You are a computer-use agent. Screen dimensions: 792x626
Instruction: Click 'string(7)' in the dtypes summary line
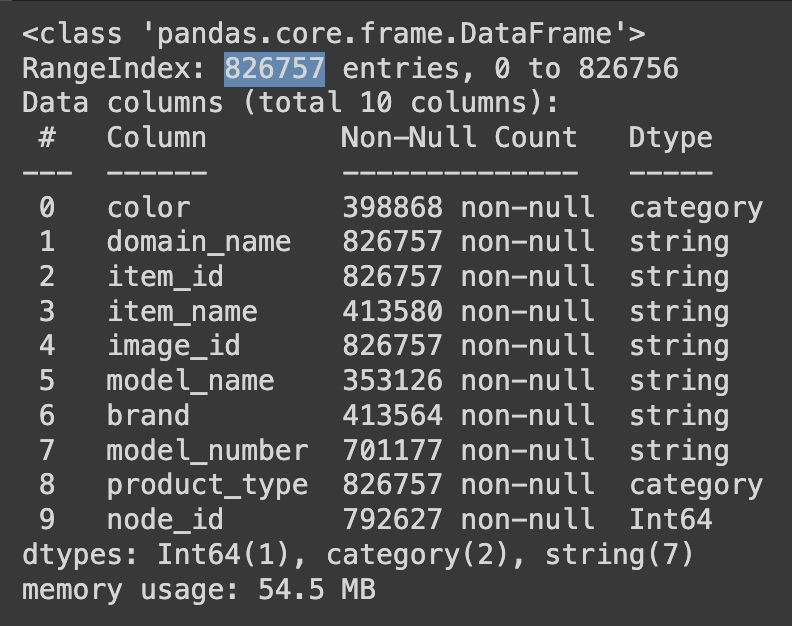point(619,555)
